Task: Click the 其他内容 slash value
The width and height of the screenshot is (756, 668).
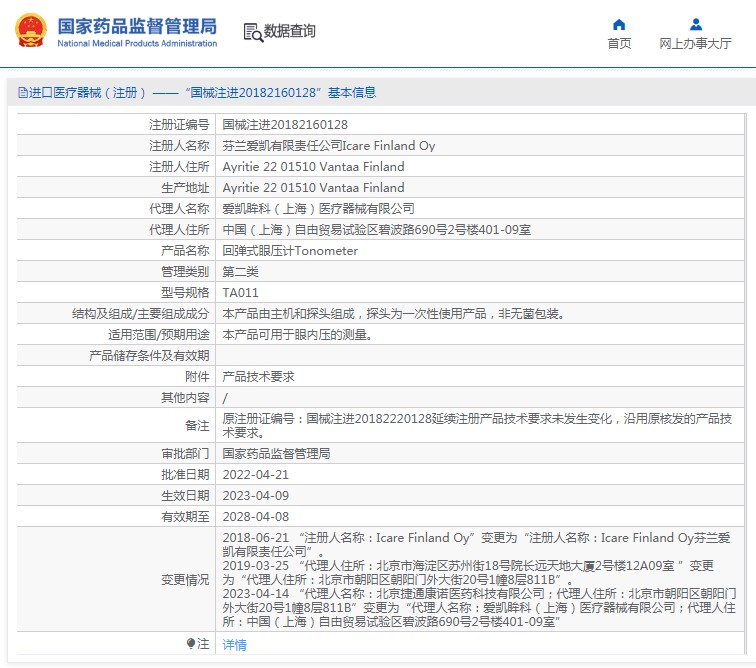Action: pyautogui.click(x=225, y=398)
